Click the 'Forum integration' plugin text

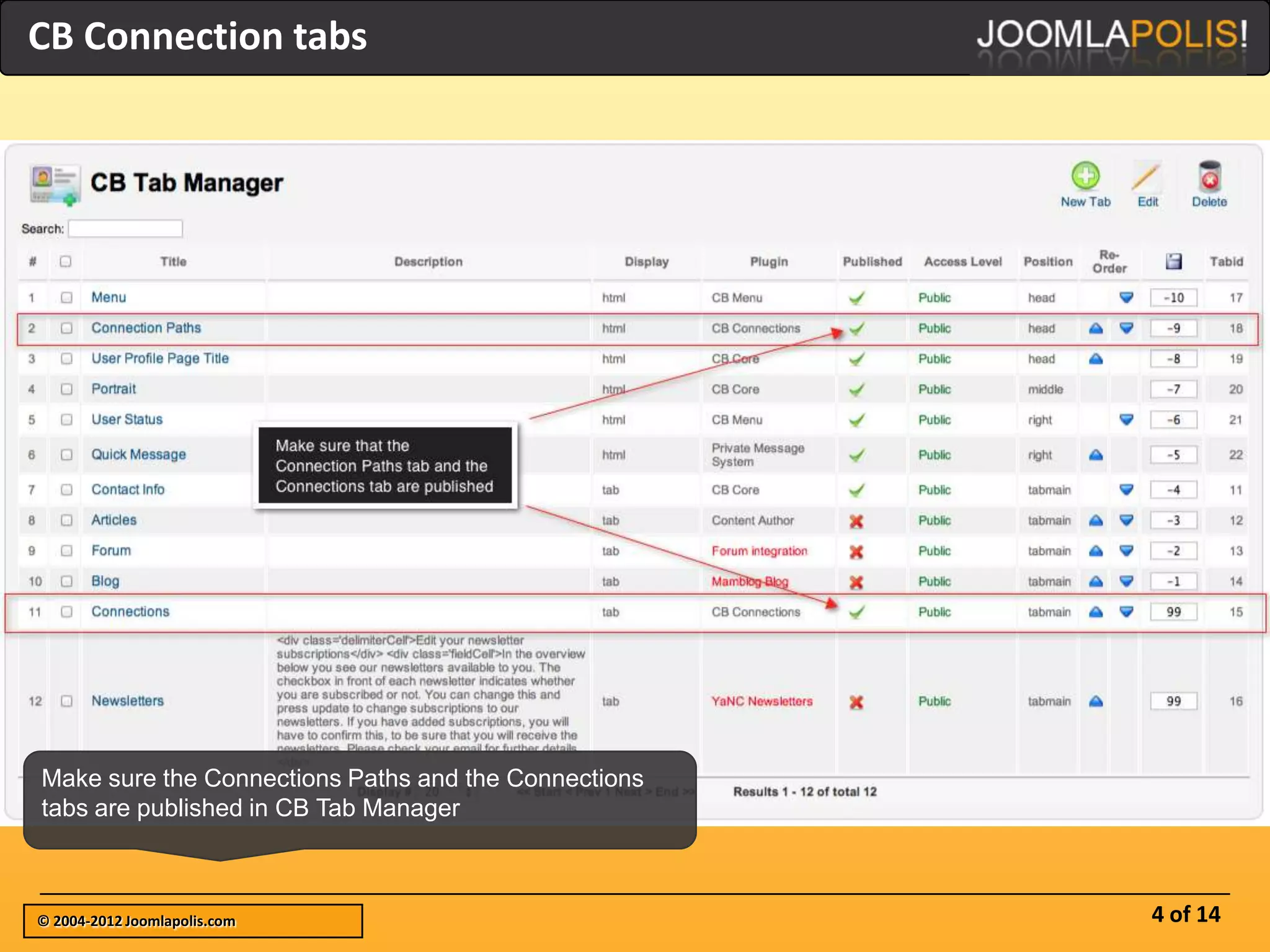point(760,551)
